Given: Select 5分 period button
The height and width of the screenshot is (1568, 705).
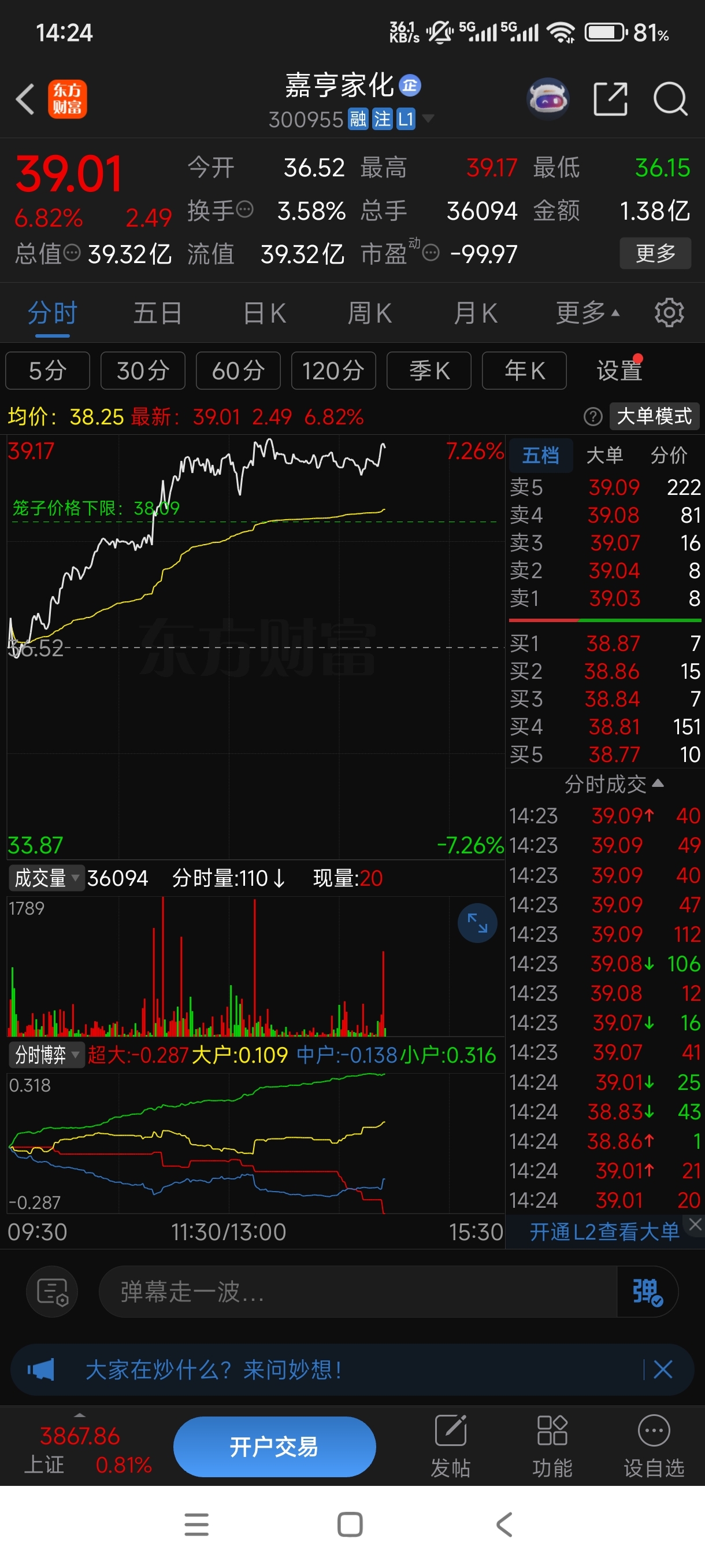Looking at the screenshot, I should click(47, 370).
